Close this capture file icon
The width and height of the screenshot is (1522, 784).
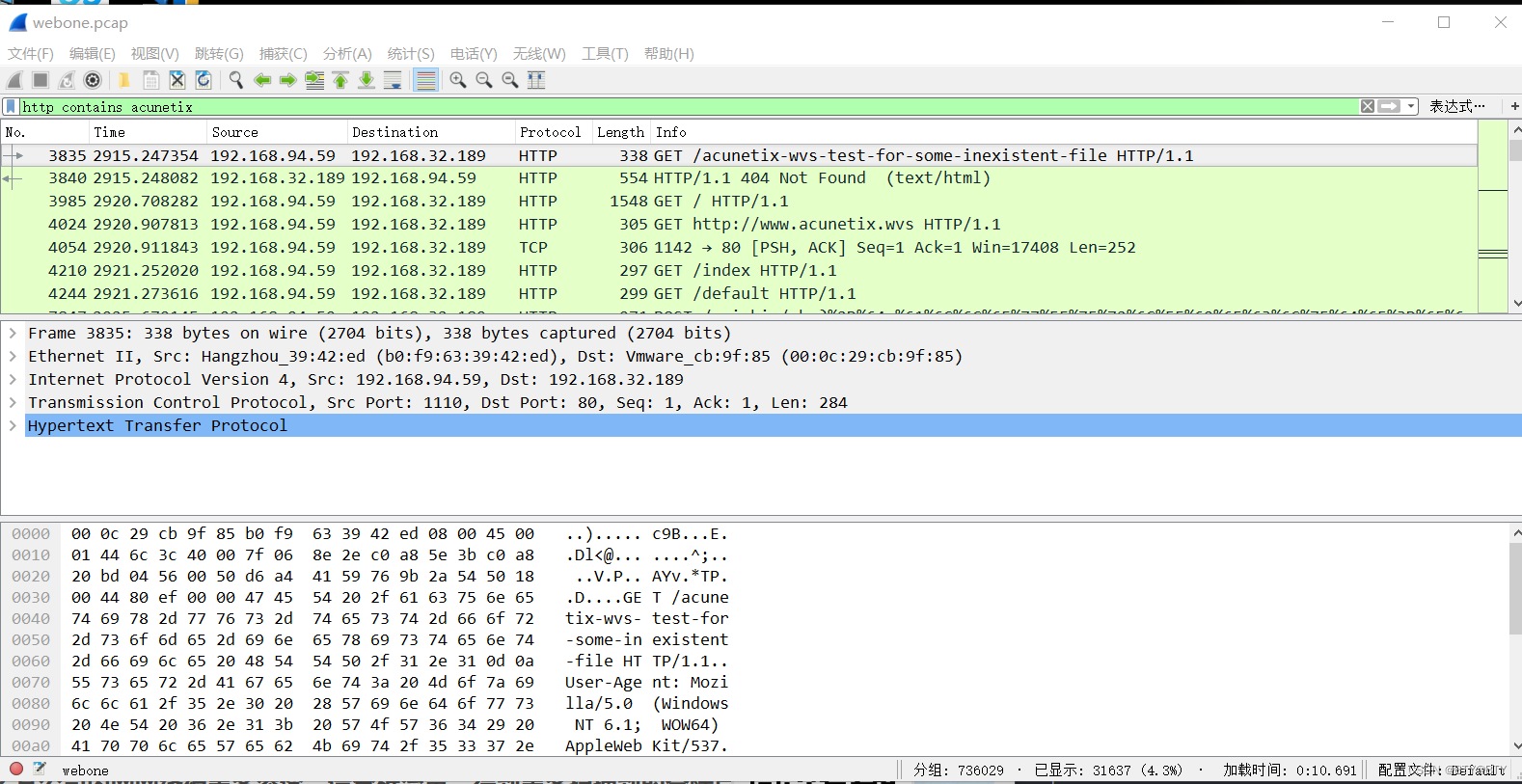point(177,80)
